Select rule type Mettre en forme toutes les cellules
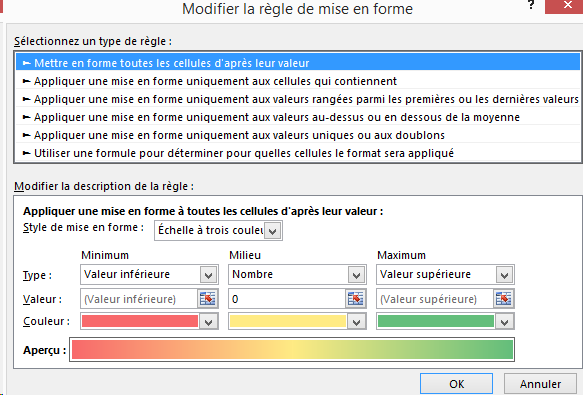Image resolution: width=583 pixels, height=395 pixels. coord(298,63)
